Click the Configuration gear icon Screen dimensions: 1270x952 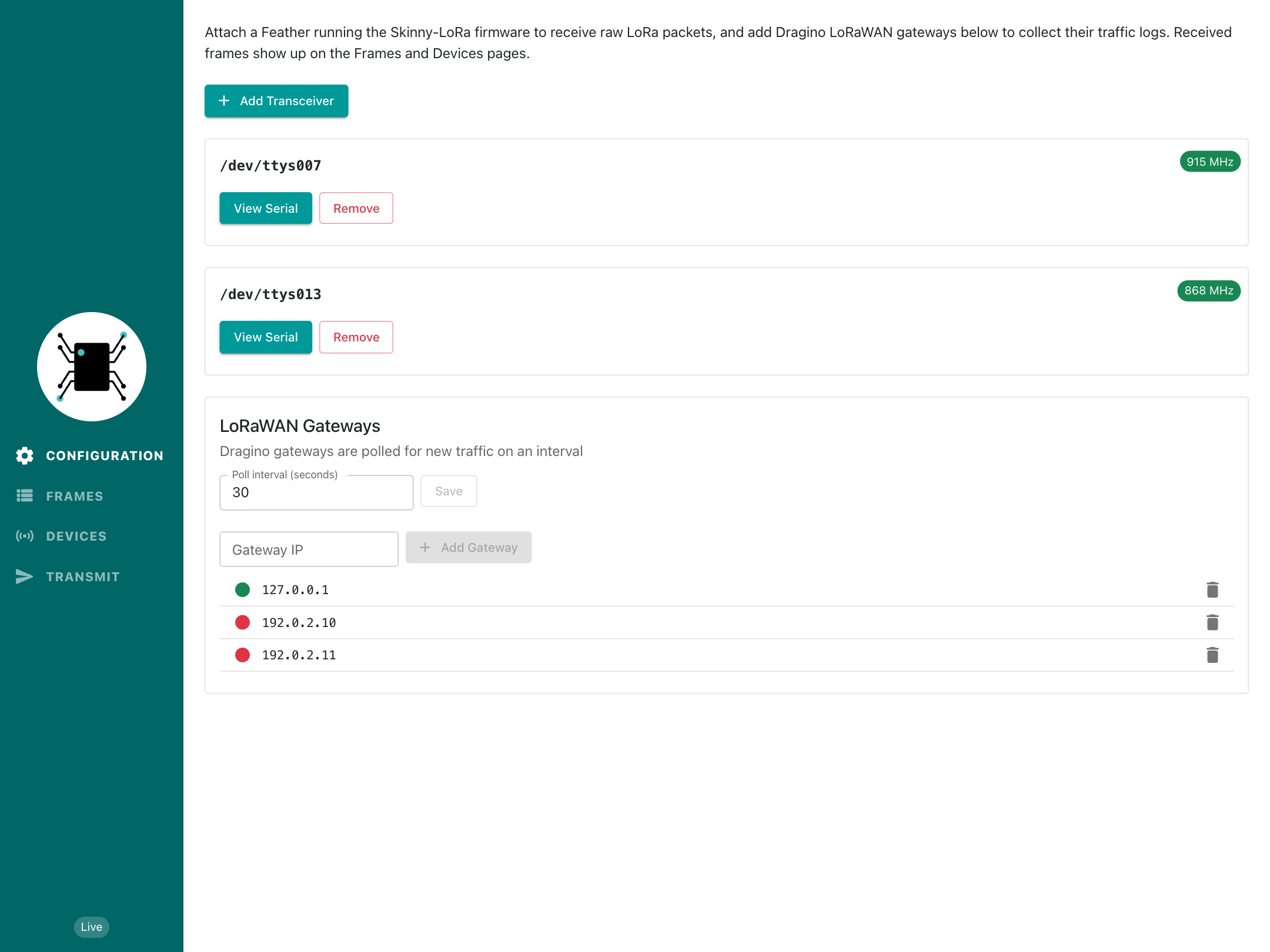click(x=25, y=455)
